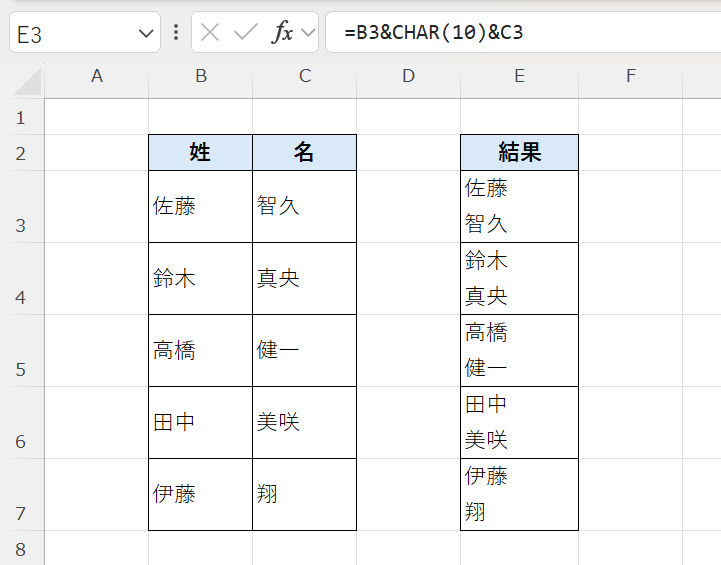Click the 結果 header cell
721x565 pixels.
(x=519, y=152)
